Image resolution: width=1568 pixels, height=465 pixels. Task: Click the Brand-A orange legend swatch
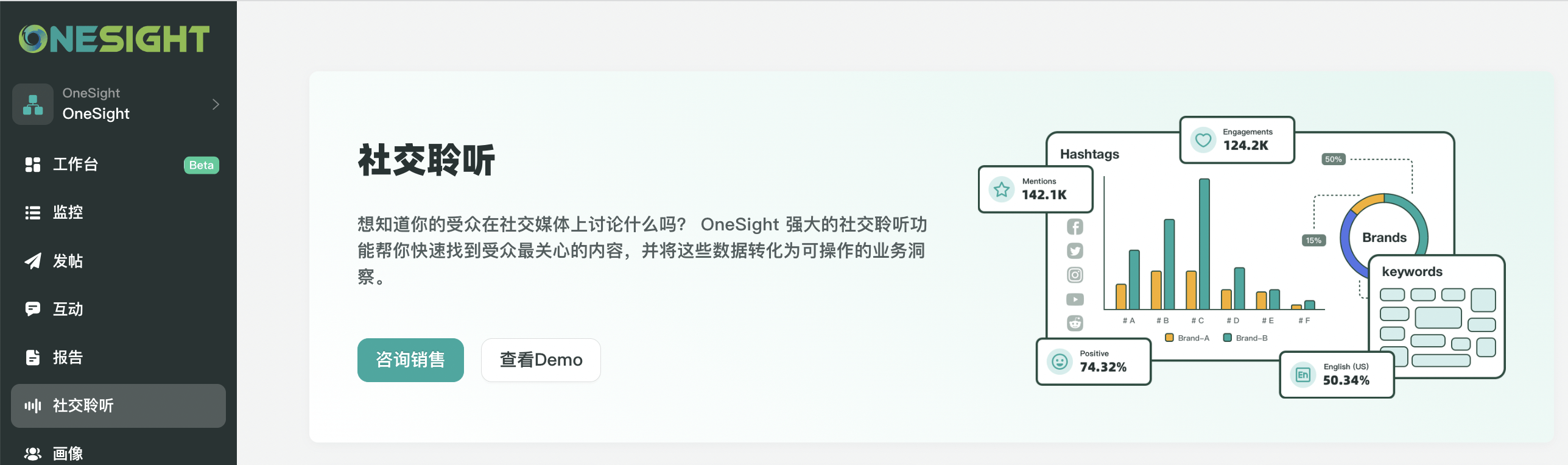pyautogui.click(x=1169, y=338)
